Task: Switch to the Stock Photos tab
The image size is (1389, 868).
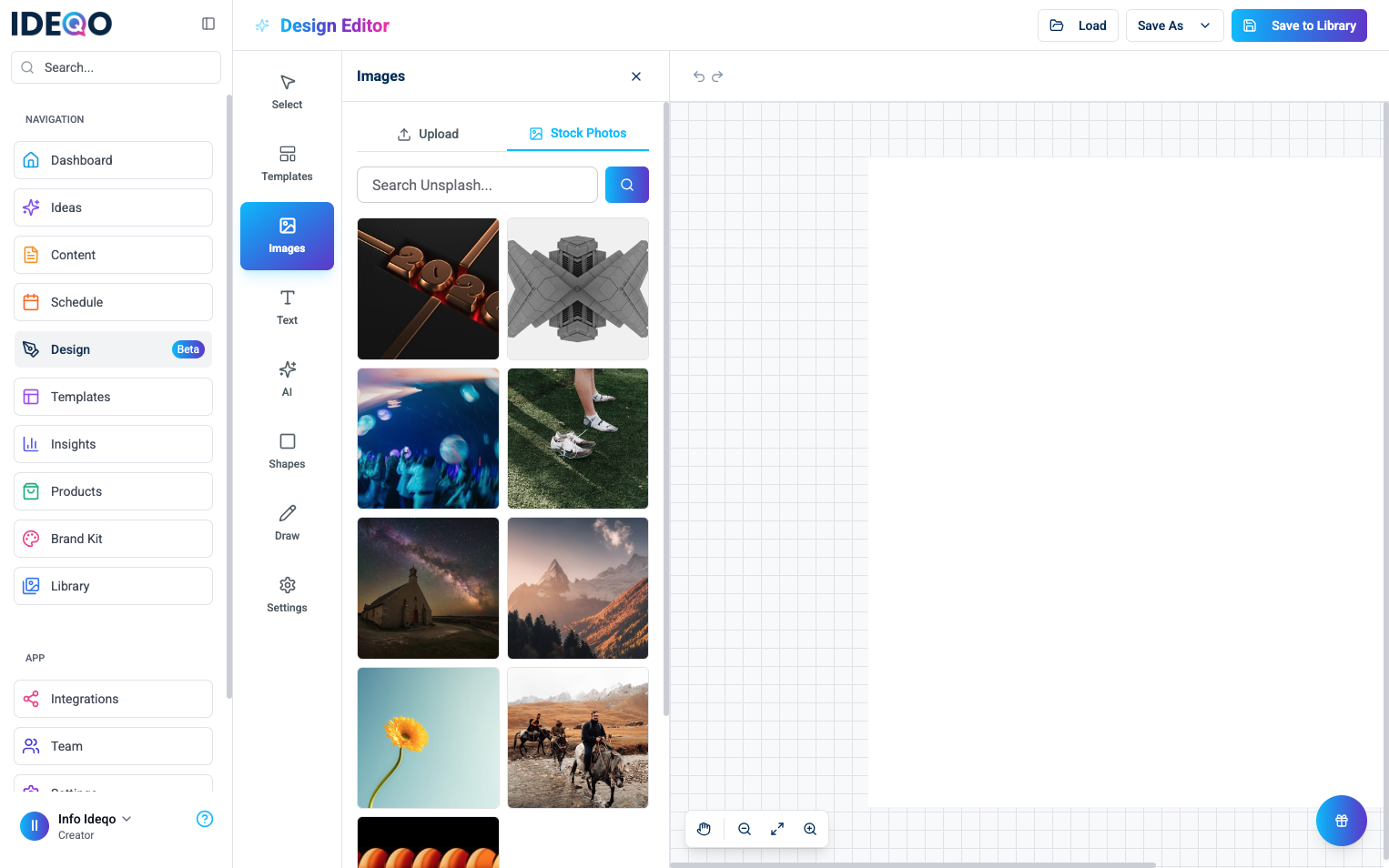Action: pyautogui.click(x=578, y=133)
